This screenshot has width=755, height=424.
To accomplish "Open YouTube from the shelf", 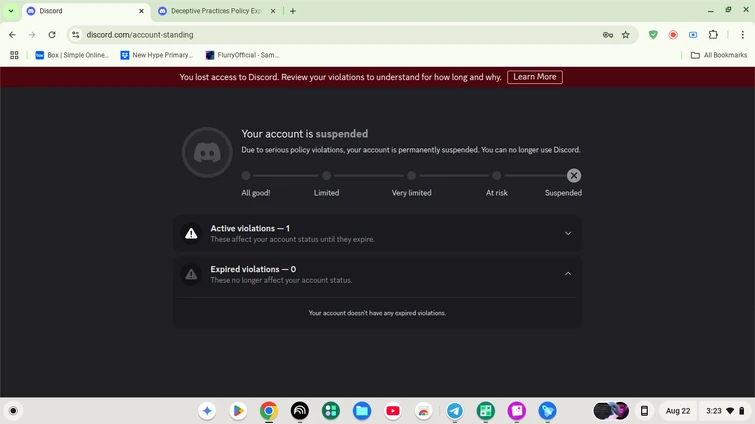I will pyautogui.click(x=392, y=411).
